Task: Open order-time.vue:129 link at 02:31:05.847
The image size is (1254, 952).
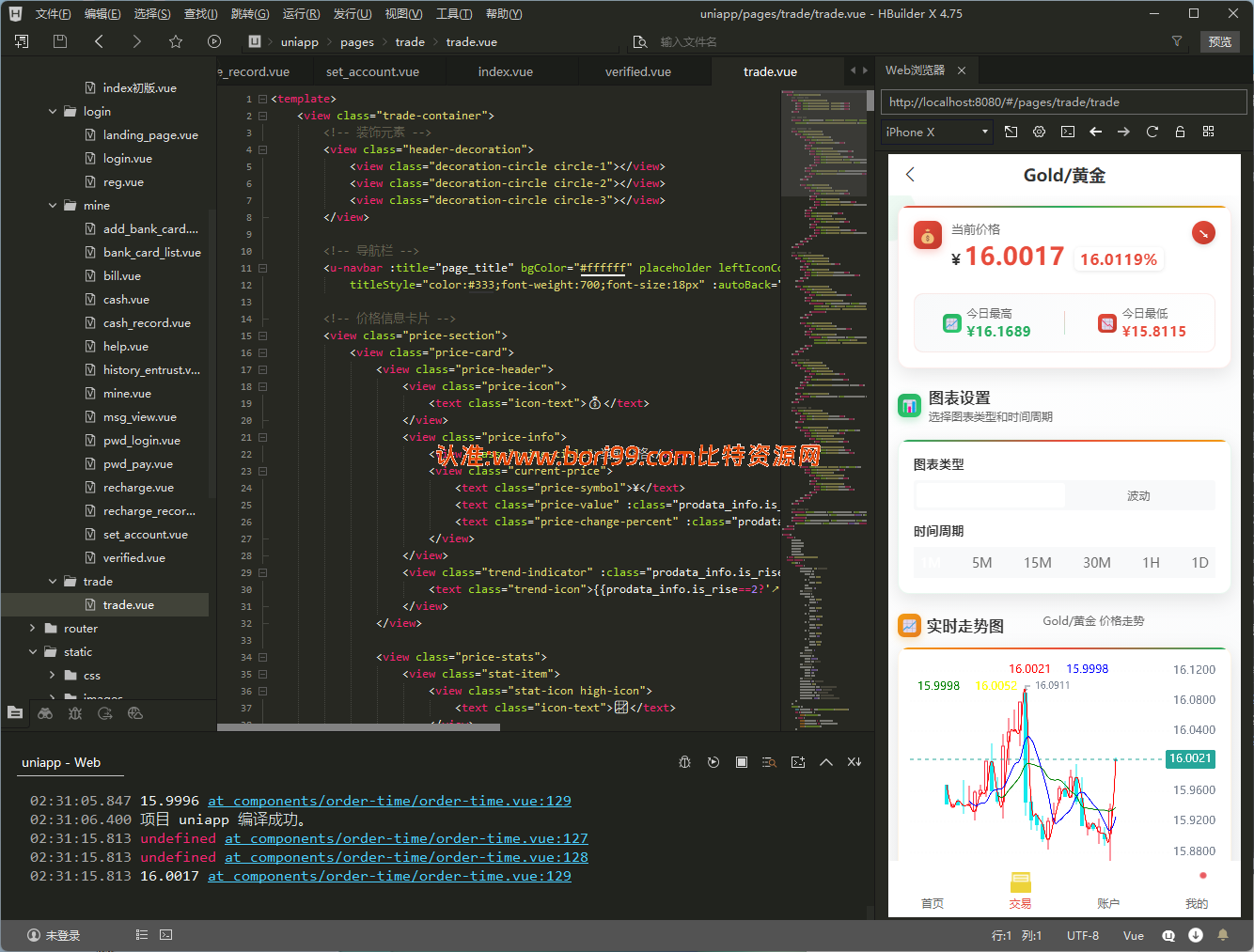Action: [389, 801]
